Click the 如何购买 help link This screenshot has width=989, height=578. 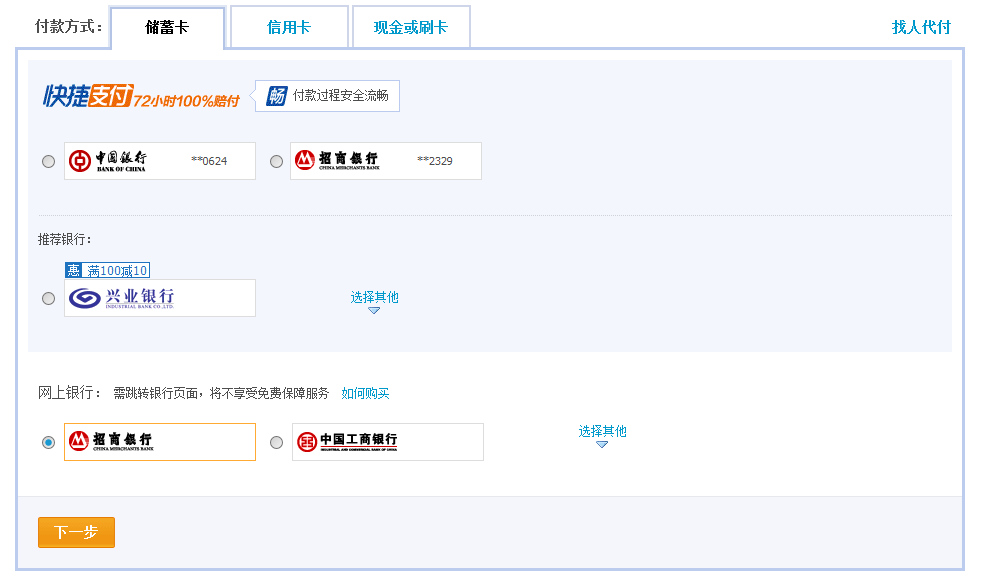click(365, 393)
